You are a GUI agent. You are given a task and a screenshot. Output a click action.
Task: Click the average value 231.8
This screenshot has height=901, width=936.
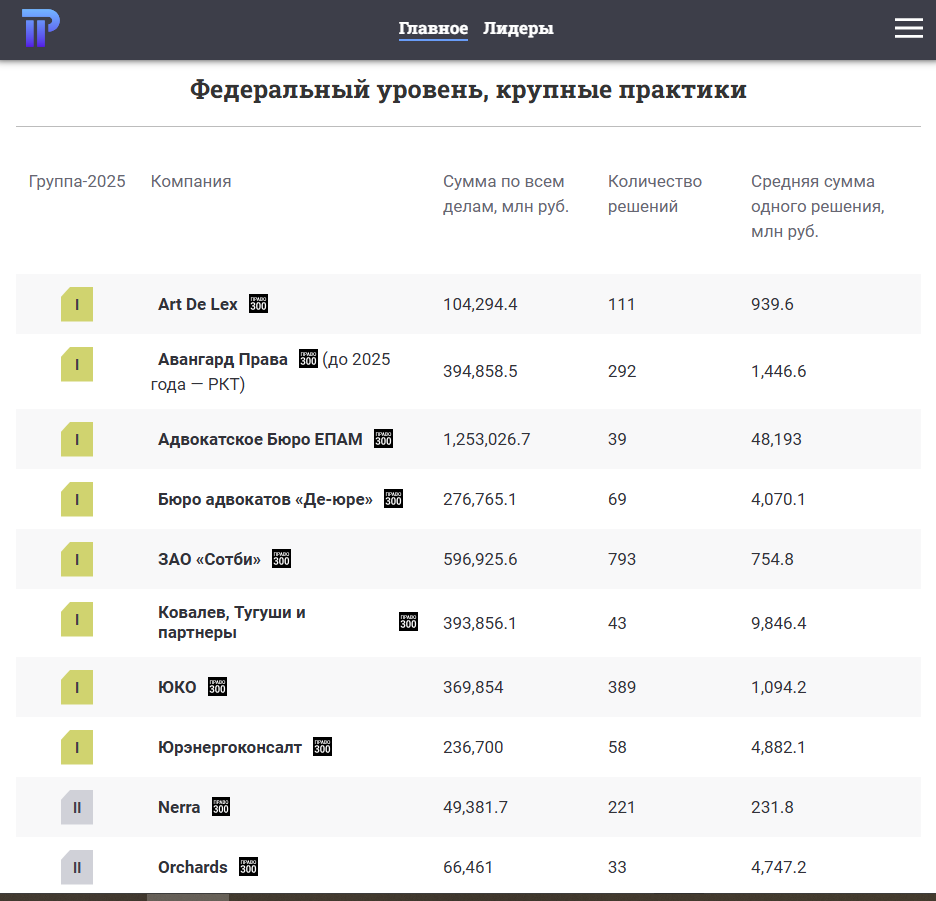pos(772,807)
